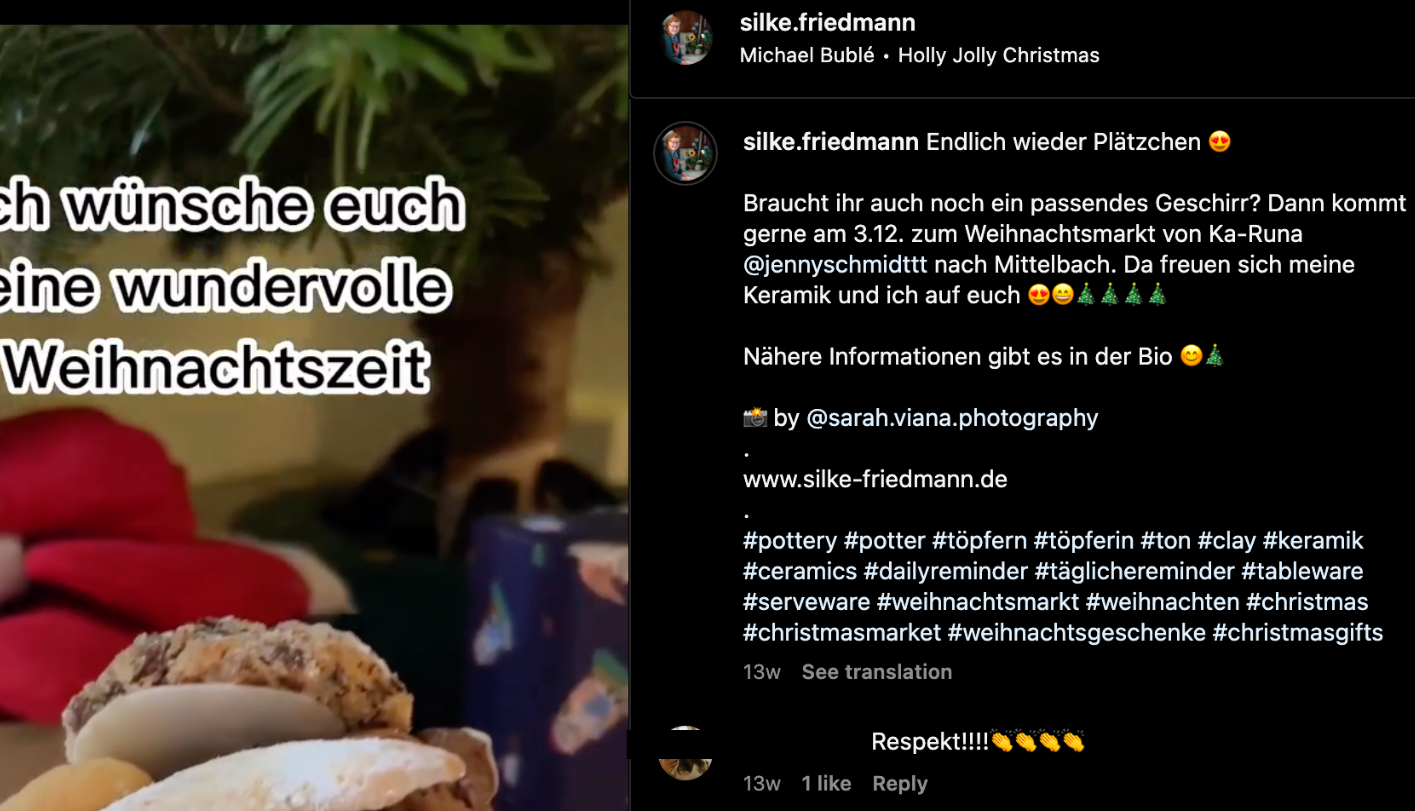The image size is (1415, 811).
Task: Open the commenter's avatar next to Respekt
Action: coord(686,753)
